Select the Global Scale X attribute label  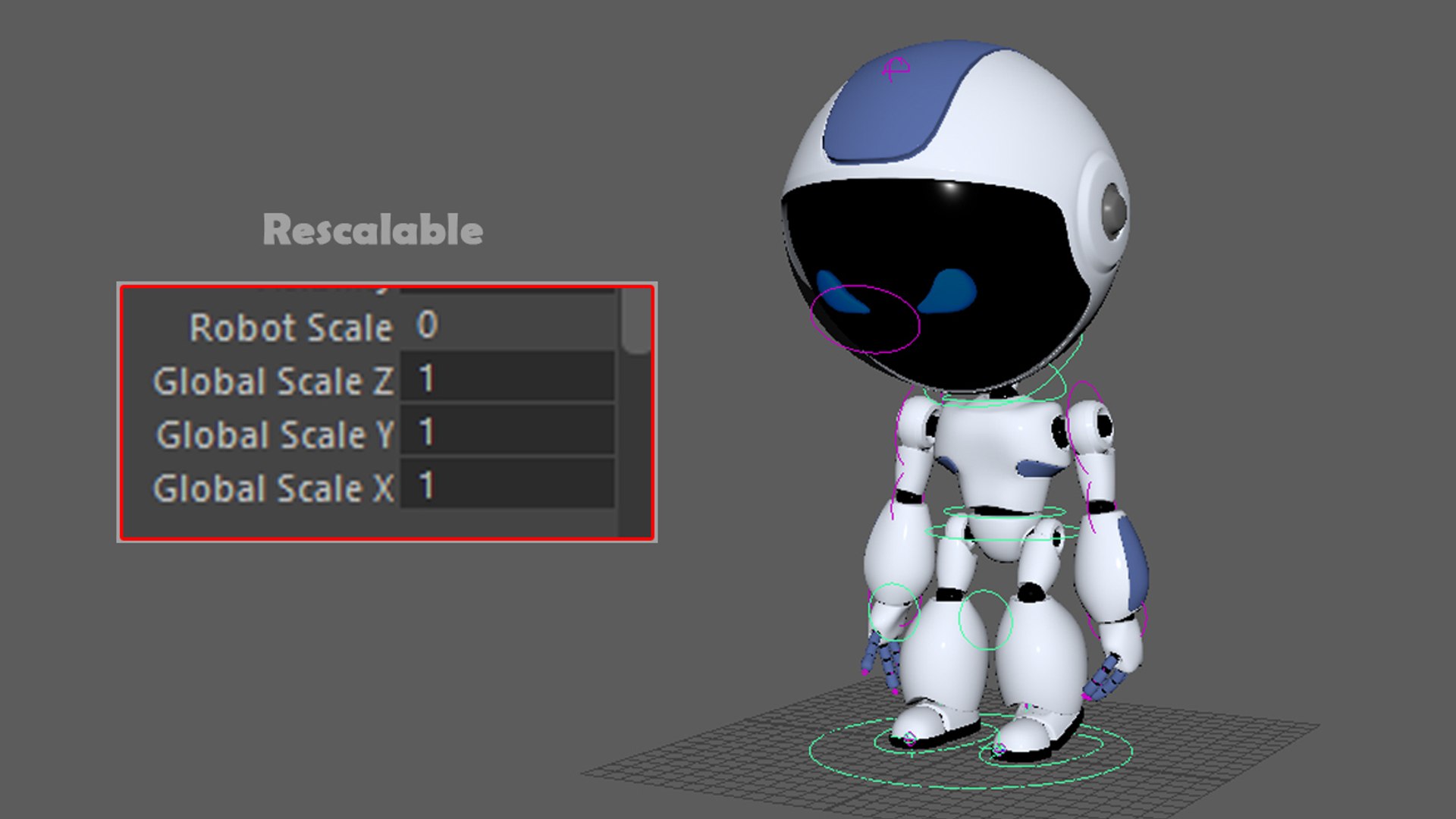pyautogui.click(x=274, y=488)
